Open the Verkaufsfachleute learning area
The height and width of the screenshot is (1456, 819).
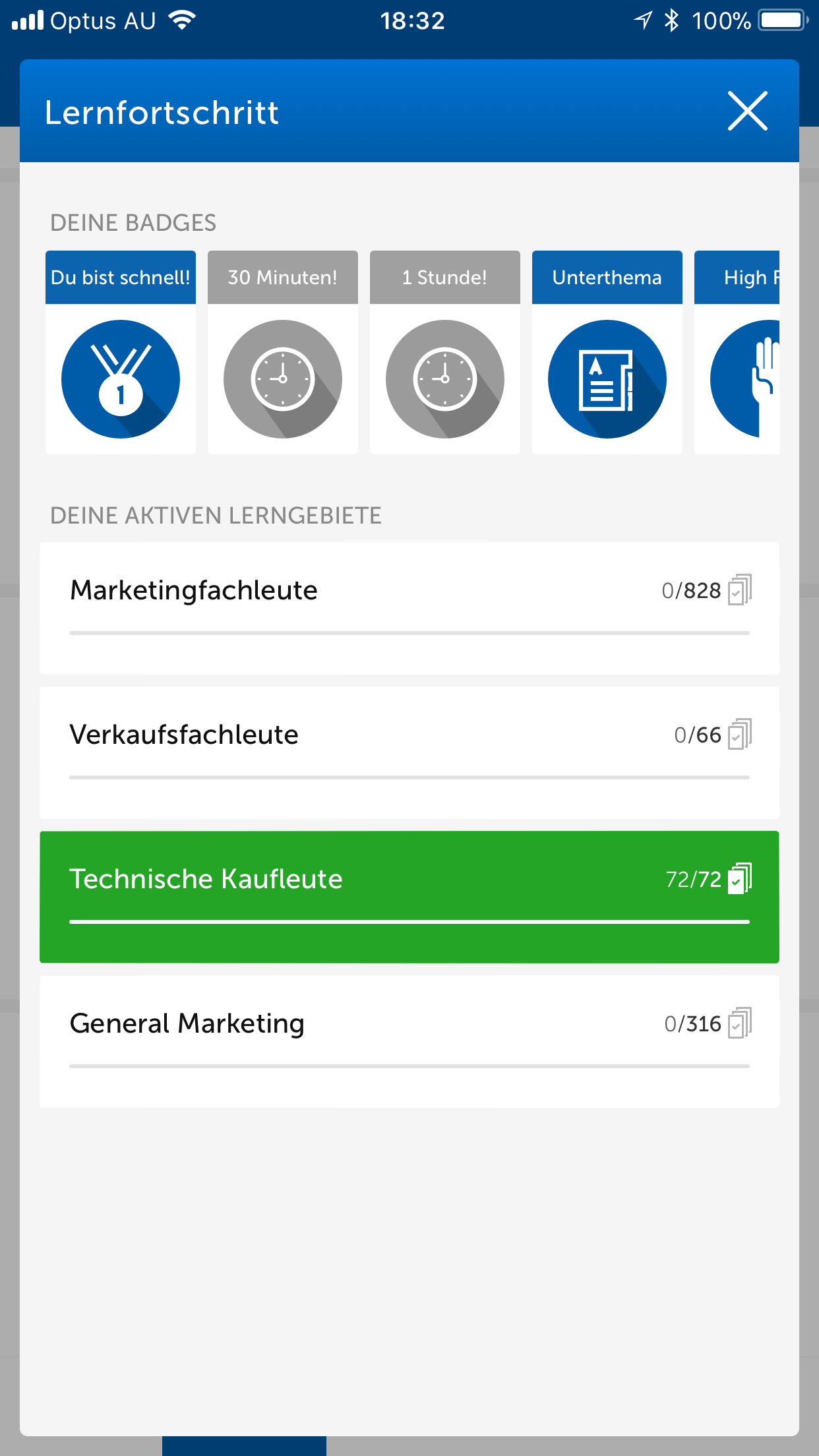pos(184,735)
